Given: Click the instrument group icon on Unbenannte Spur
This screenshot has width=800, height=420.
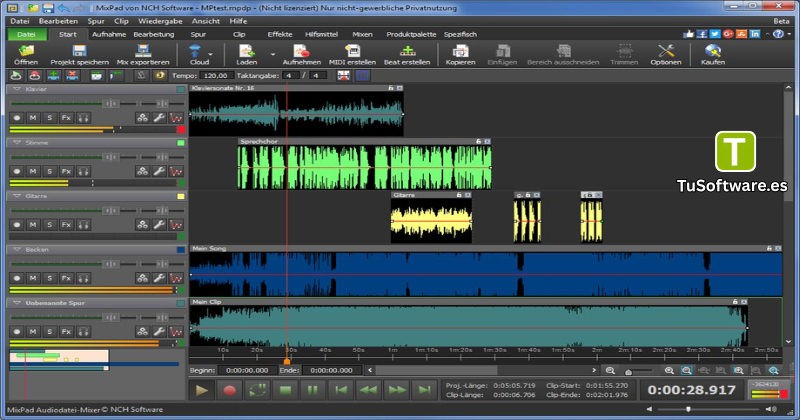Looking at the screenshot, I should pos(142,332).
